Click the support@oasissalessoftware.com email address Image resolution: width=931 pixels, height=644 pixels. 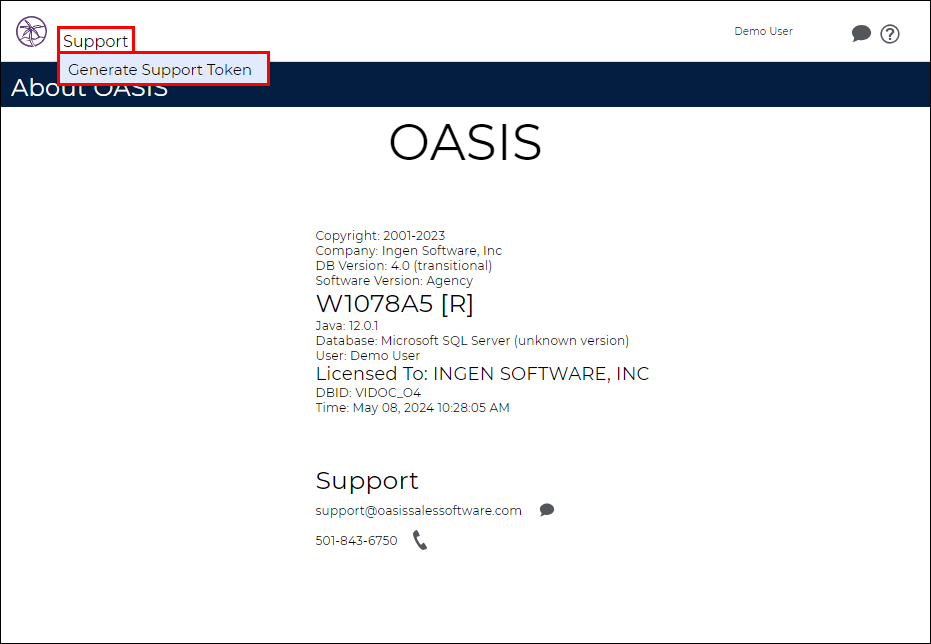coord(419,510)
